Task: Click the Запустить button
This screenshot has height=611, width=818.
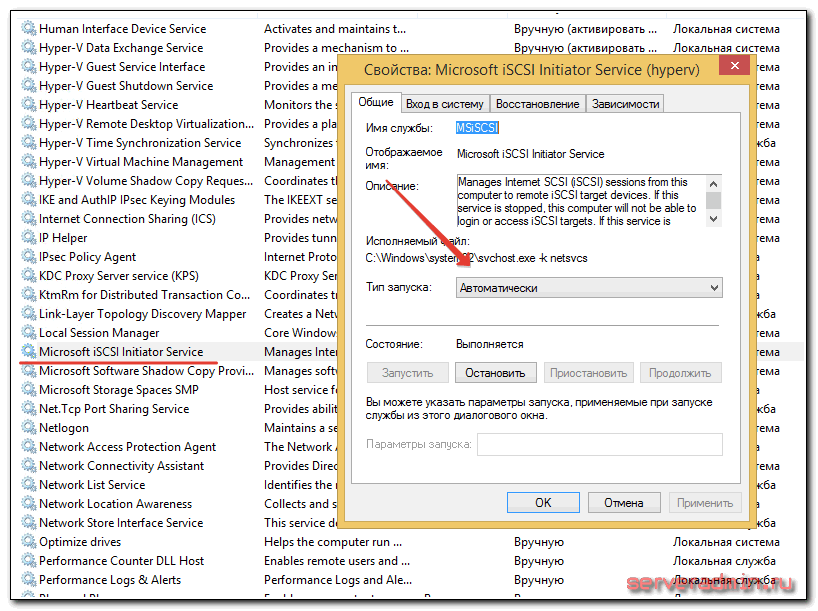Action: [407, 373]
